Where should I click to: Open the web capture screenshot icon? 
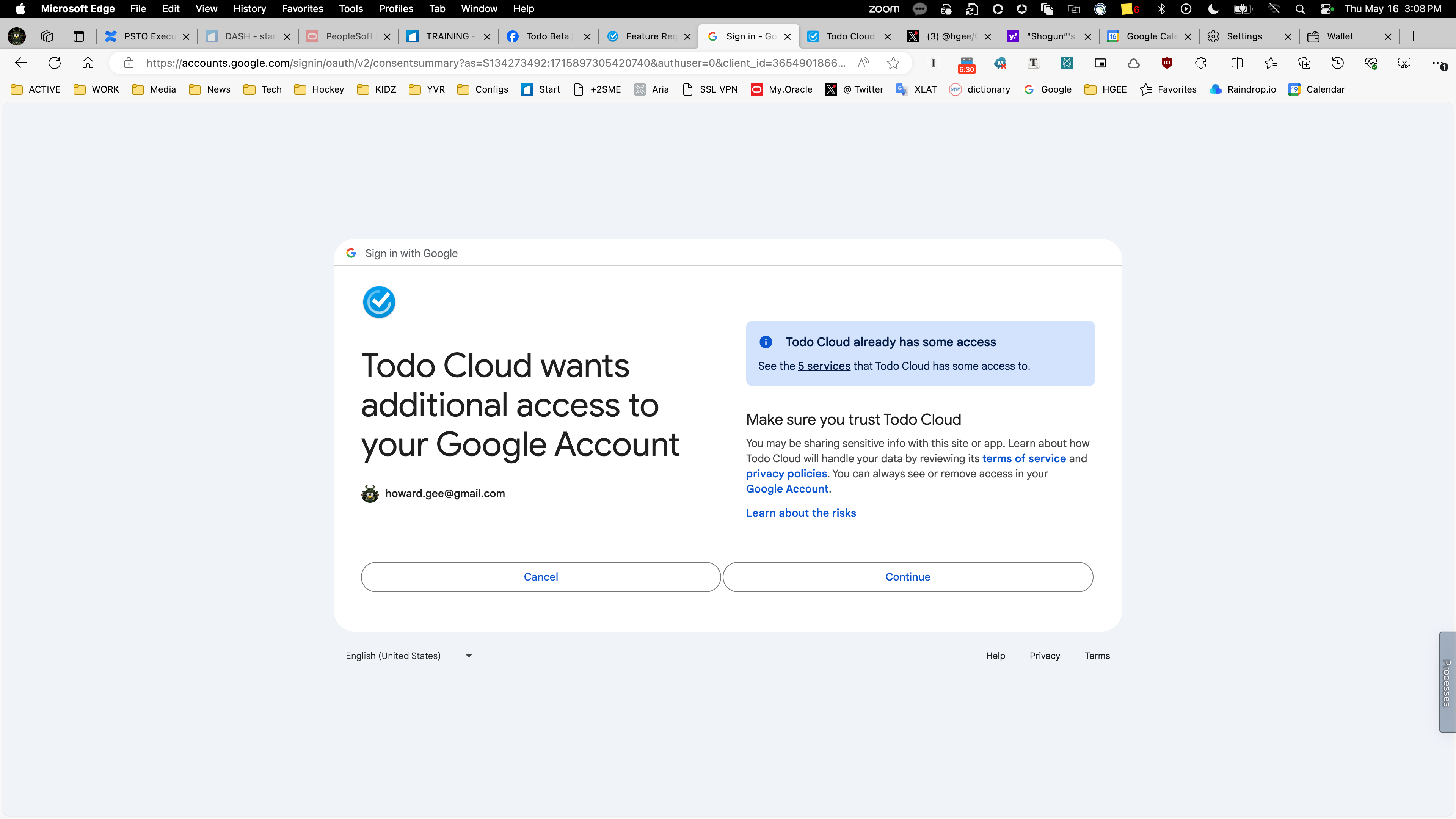tap(1404, 63)
